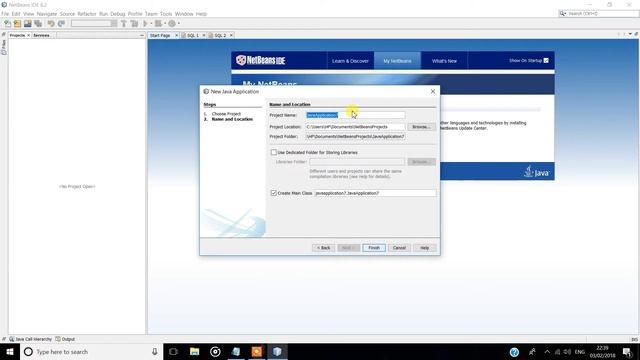The width and height of the screenshot is (640, 360).
Task: Click the Finish button
Action: pyautogui.click(x=374, y=248)
